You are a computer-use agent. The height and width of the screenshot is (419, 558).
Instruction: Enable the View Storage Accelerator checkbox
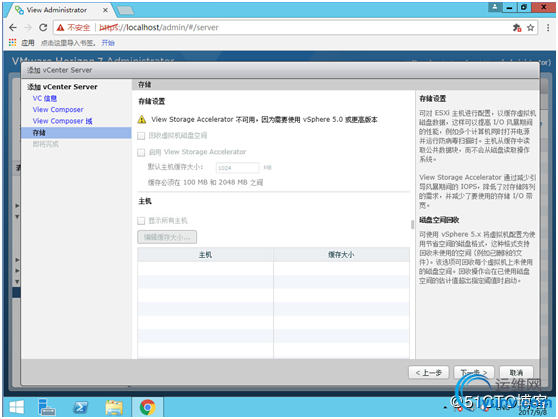coord(141,152)
